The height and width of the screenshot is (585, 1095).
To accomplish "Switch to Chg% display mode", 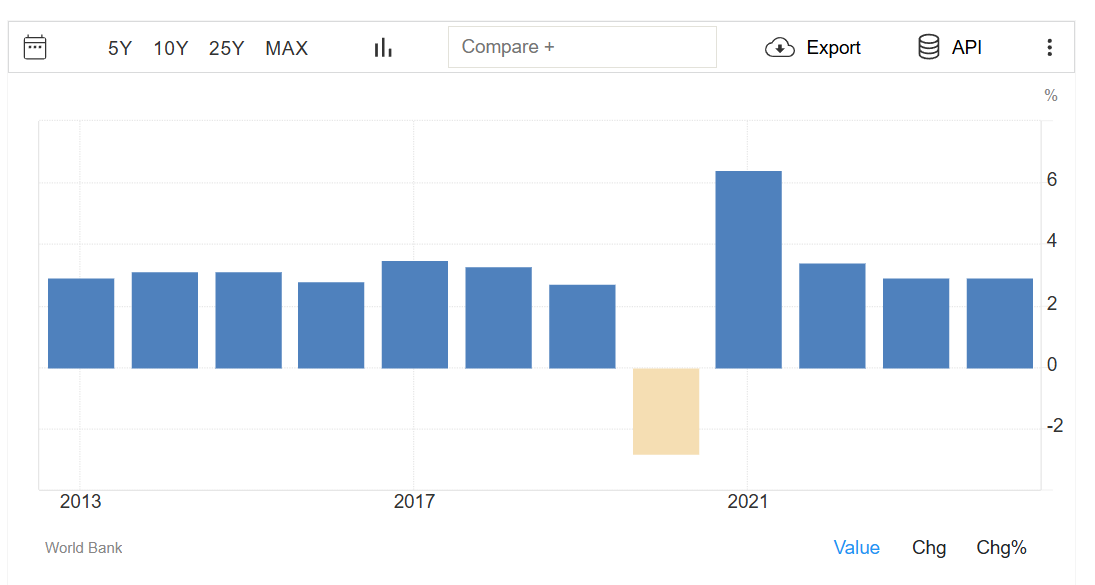I will (1001, 547).
